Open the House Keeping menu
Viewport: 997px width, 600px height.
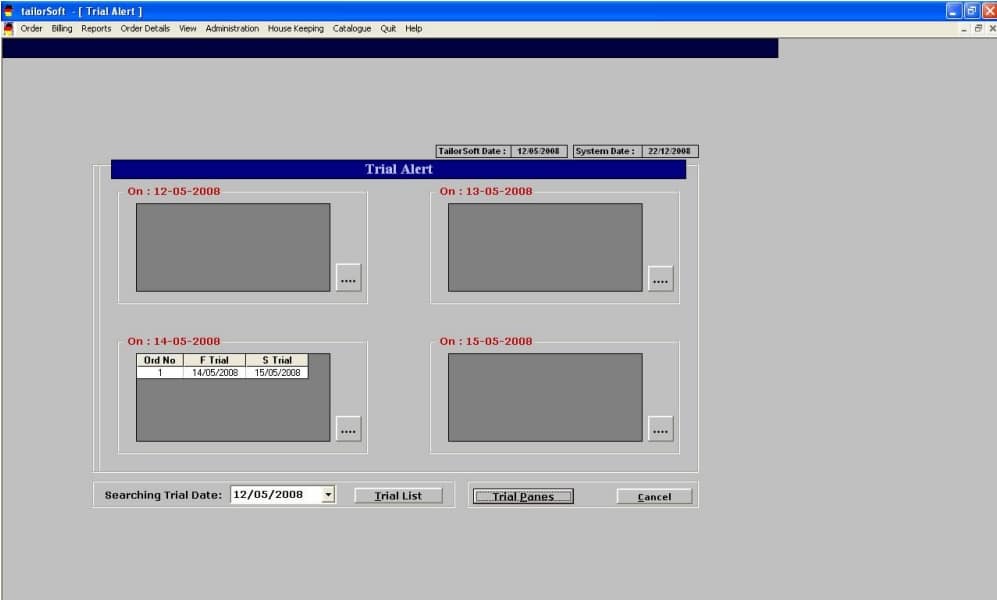(295, 29)
